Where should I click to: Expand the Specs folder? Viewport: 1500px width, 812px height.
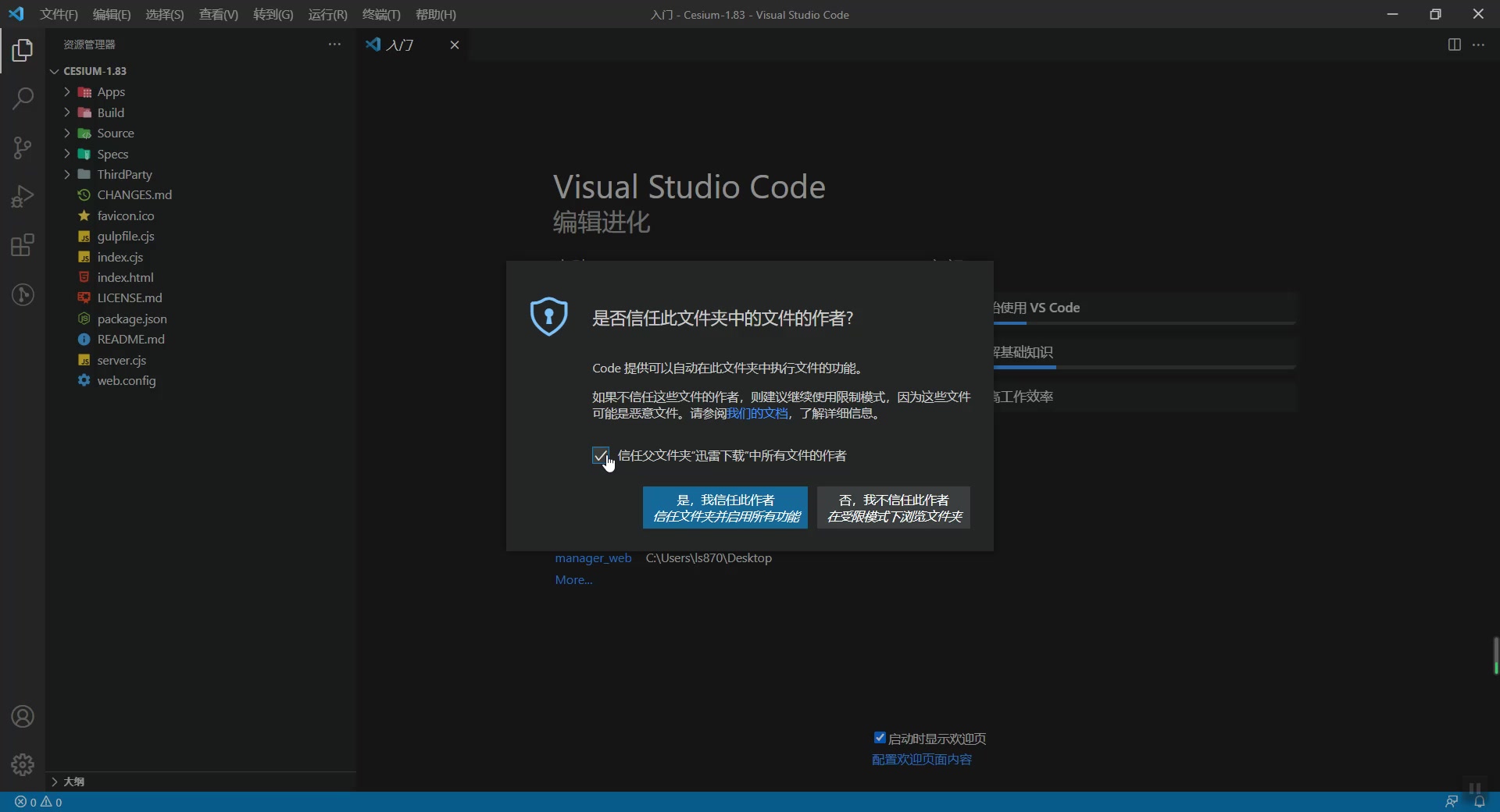tap(67, 154)
